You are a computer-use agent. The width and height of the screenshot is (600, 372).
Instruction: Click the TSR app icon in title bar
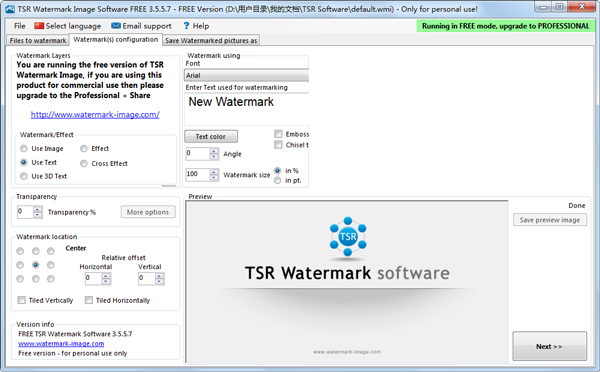(10, 9)
